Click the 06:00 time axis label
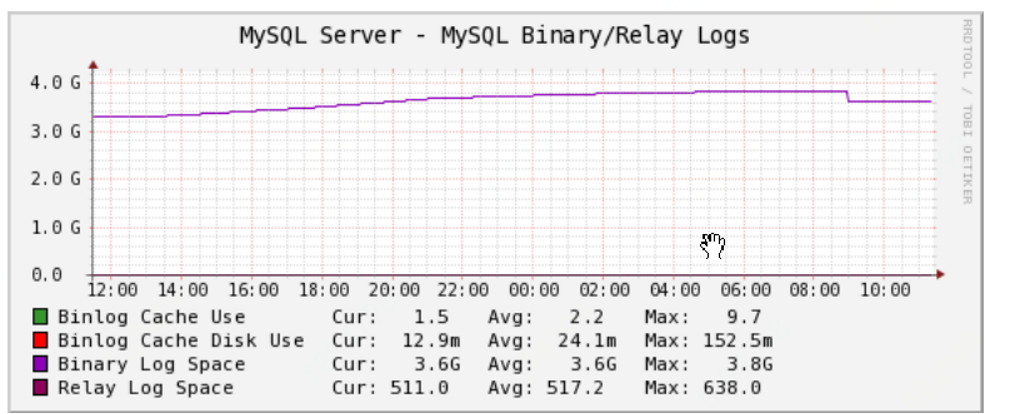This screenshot has width=1010, height=414. point(745,290)
